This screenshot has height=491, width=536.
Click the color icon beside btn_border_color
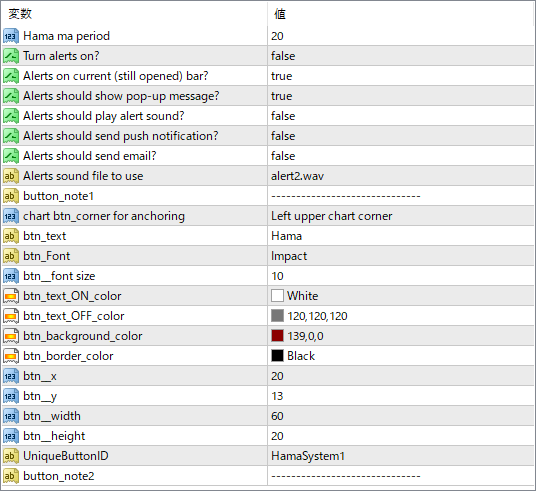point(11,356)
